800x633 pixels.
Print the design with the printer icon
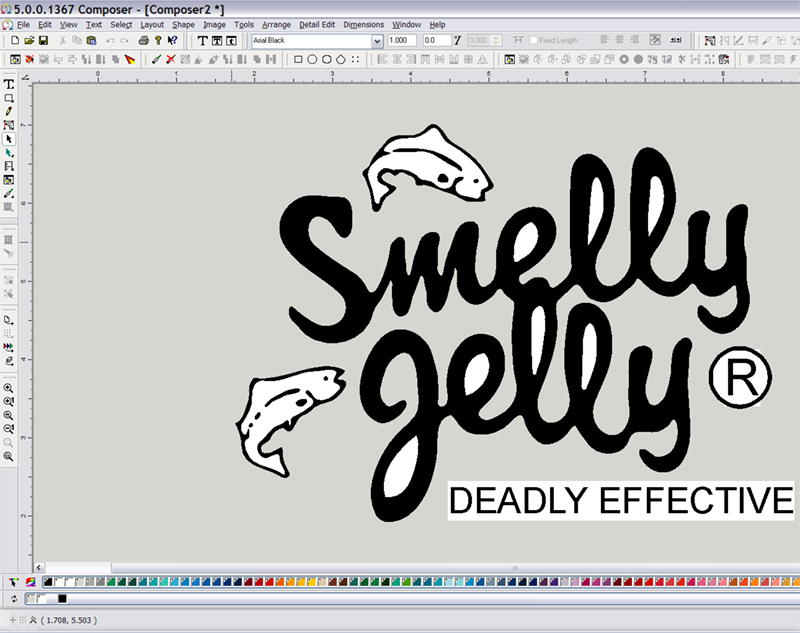[x=144, y=40]
